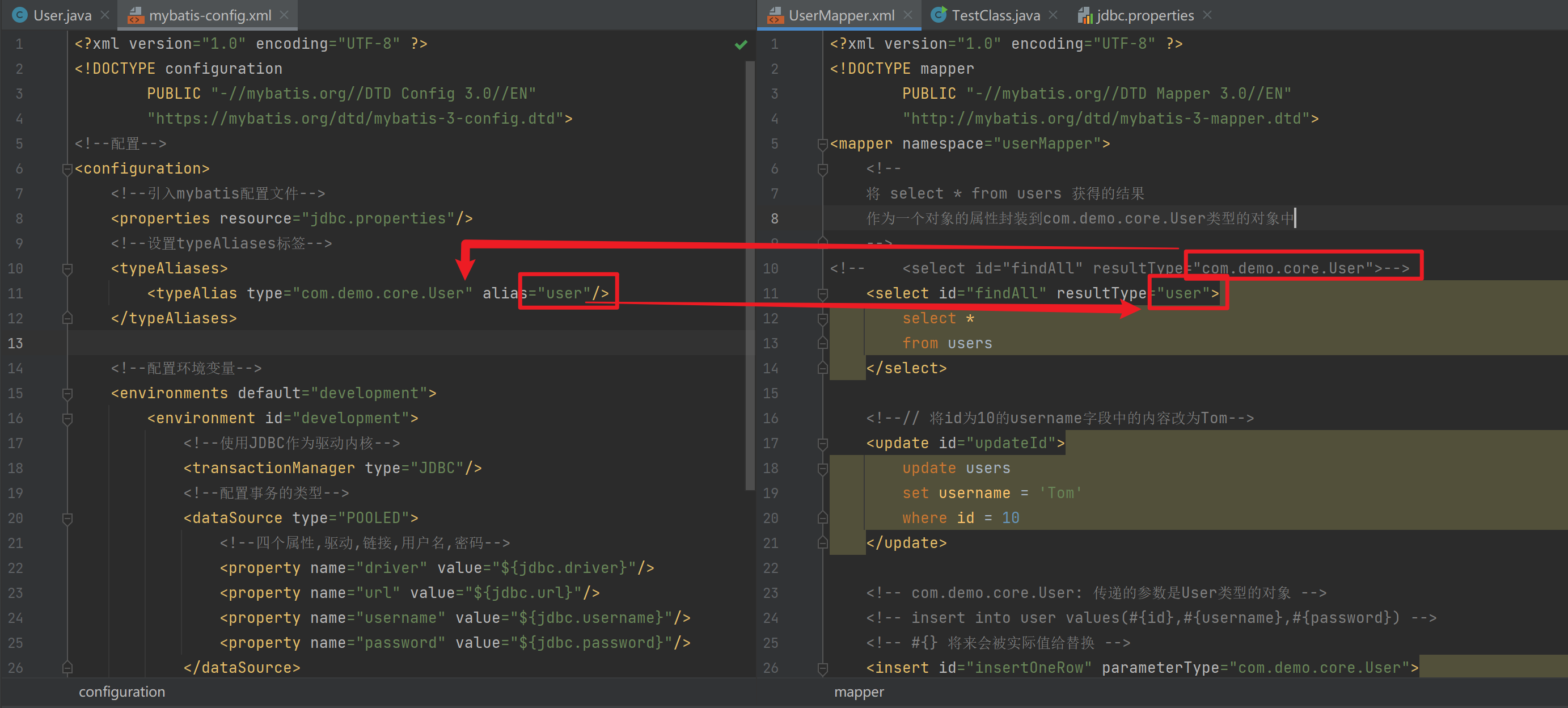This screenshot has width=1568, height=708.
Task: Fold the update updateId block
Action: pos(822,443)
